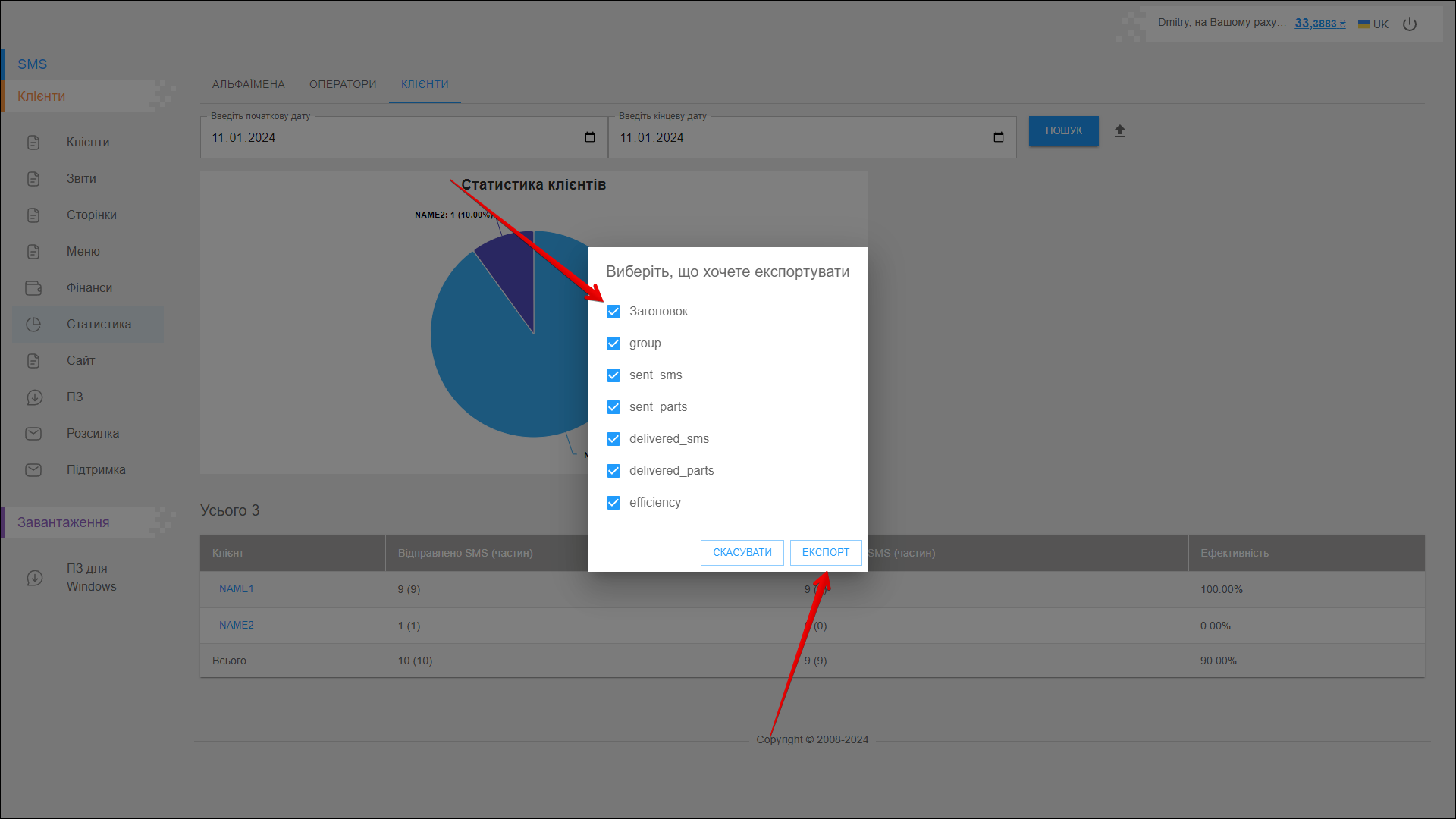
Task: Switch to the АЛЬФАІМЕНА tab
Action: pyautogui.click(x=248, y=84)
